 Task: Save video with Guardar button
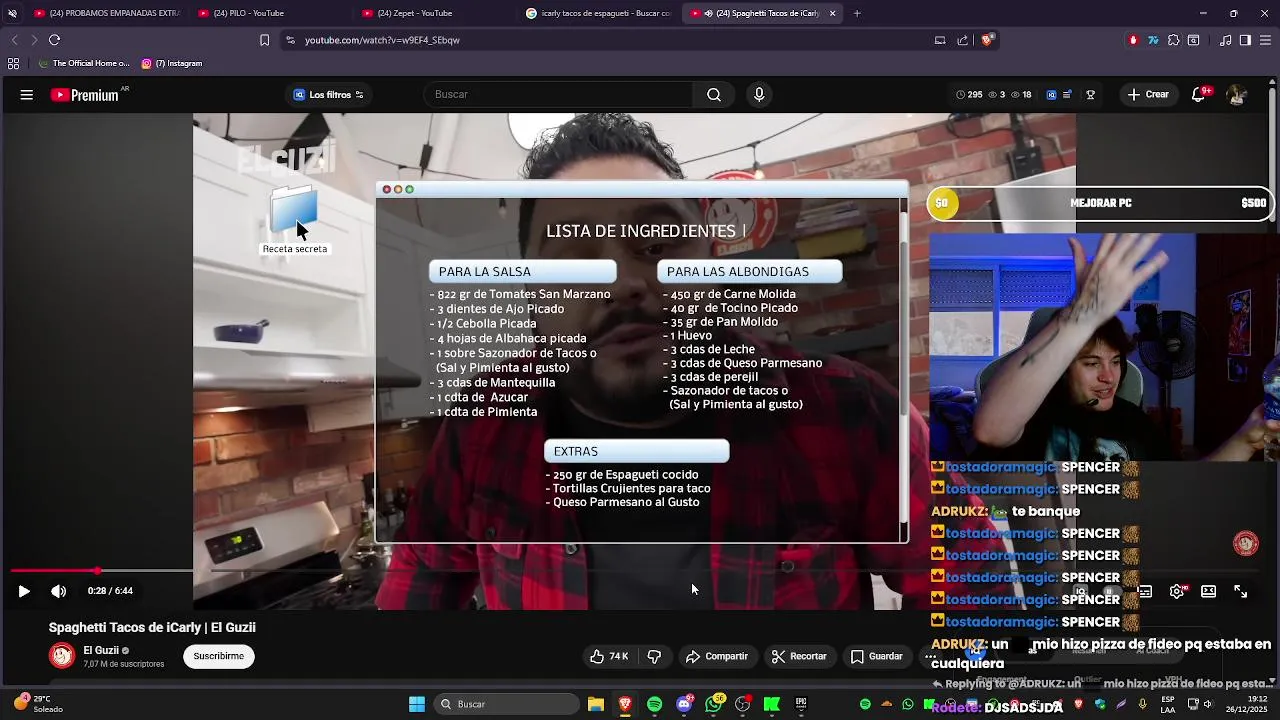pyautogui.click(x=876, y=656)
